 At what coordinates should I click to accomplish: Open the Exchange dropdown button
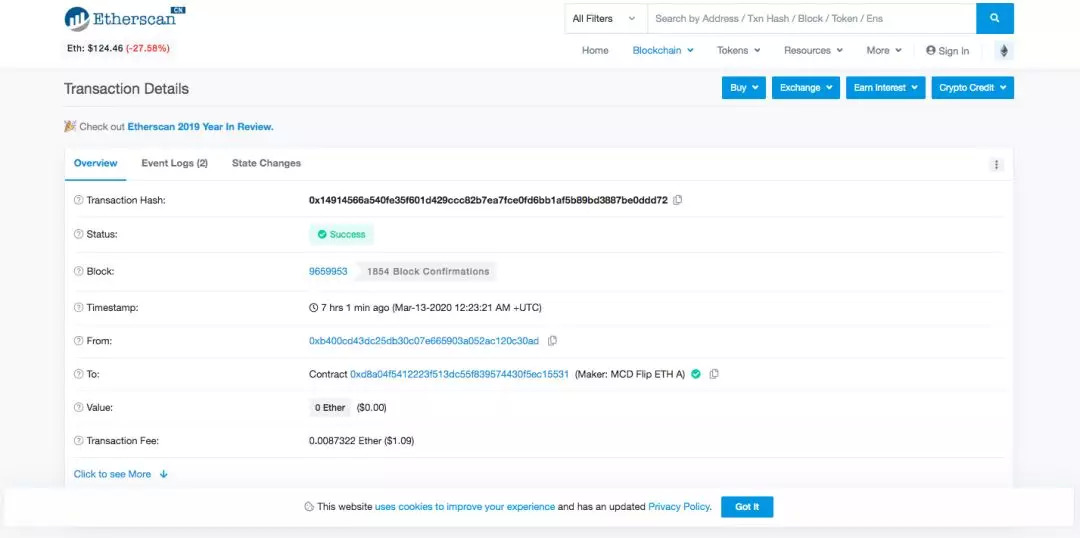pyautogui.click(x=806, y=87)
